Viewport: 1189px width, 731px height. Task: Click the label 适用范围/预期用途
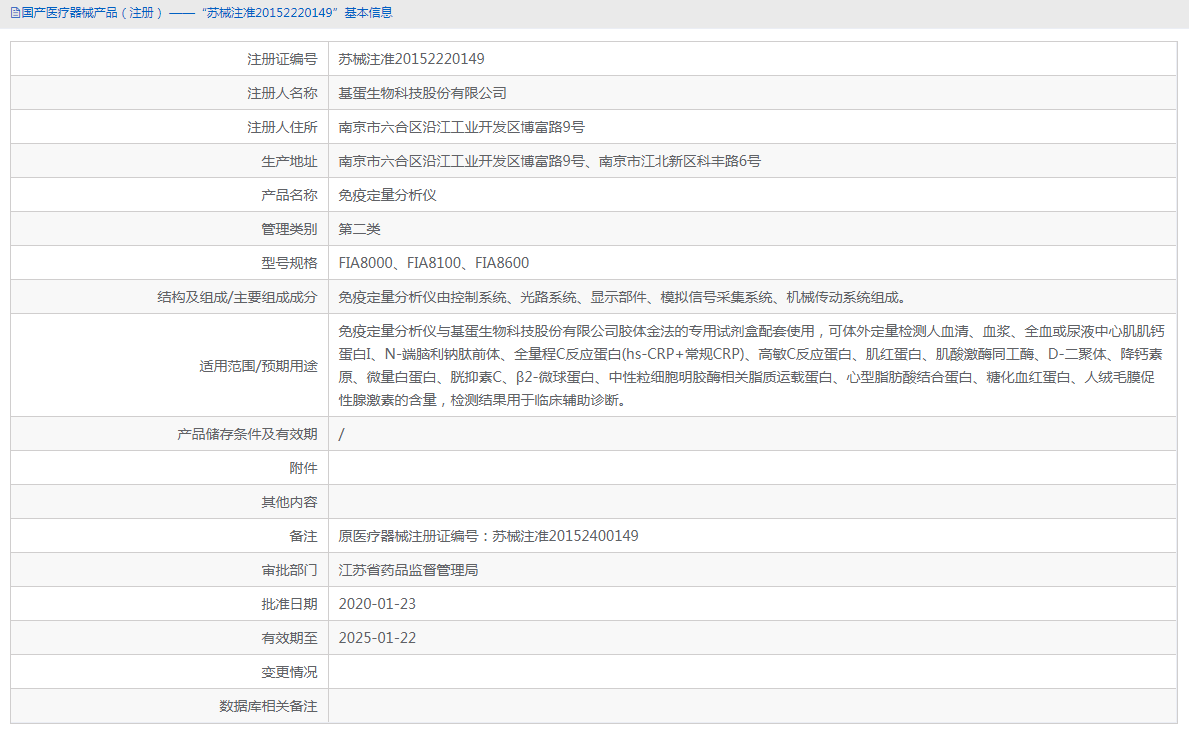(258, 366)
